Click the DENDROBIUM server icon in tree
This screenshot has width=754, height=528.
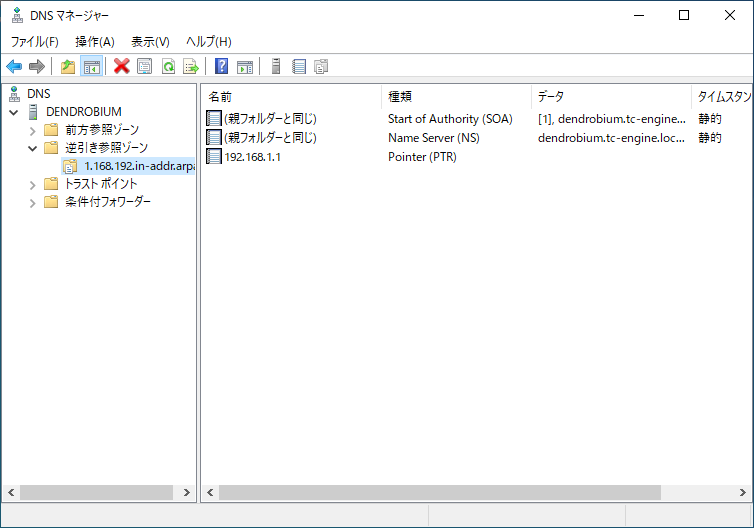click(33, 112)
